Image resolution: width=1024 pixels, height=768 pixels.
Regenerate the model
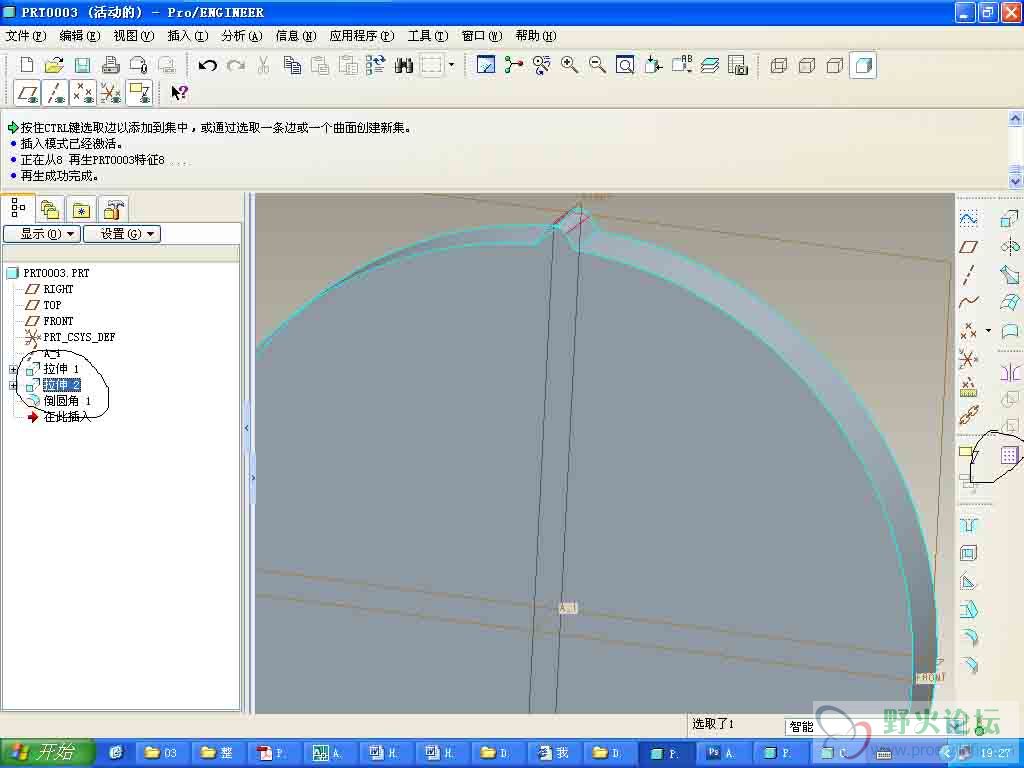coord(376,65)
